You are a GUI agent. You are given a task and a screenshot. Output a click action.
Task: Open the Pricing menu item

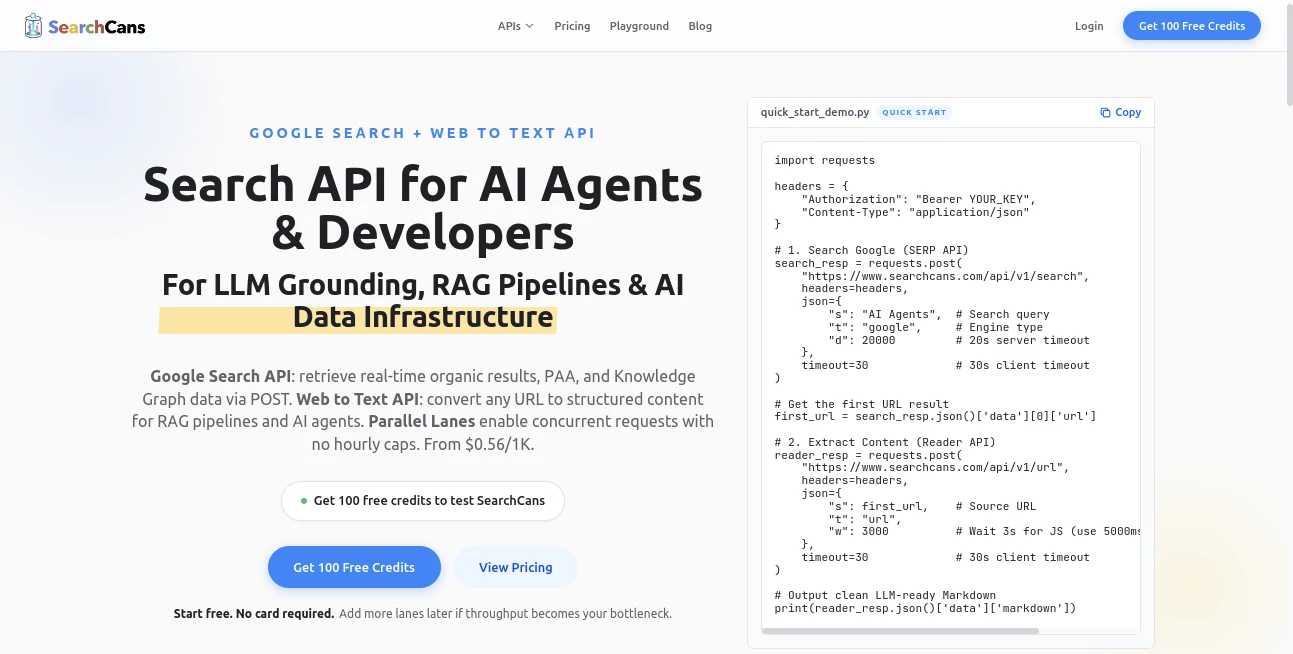[x=572, y=26]
